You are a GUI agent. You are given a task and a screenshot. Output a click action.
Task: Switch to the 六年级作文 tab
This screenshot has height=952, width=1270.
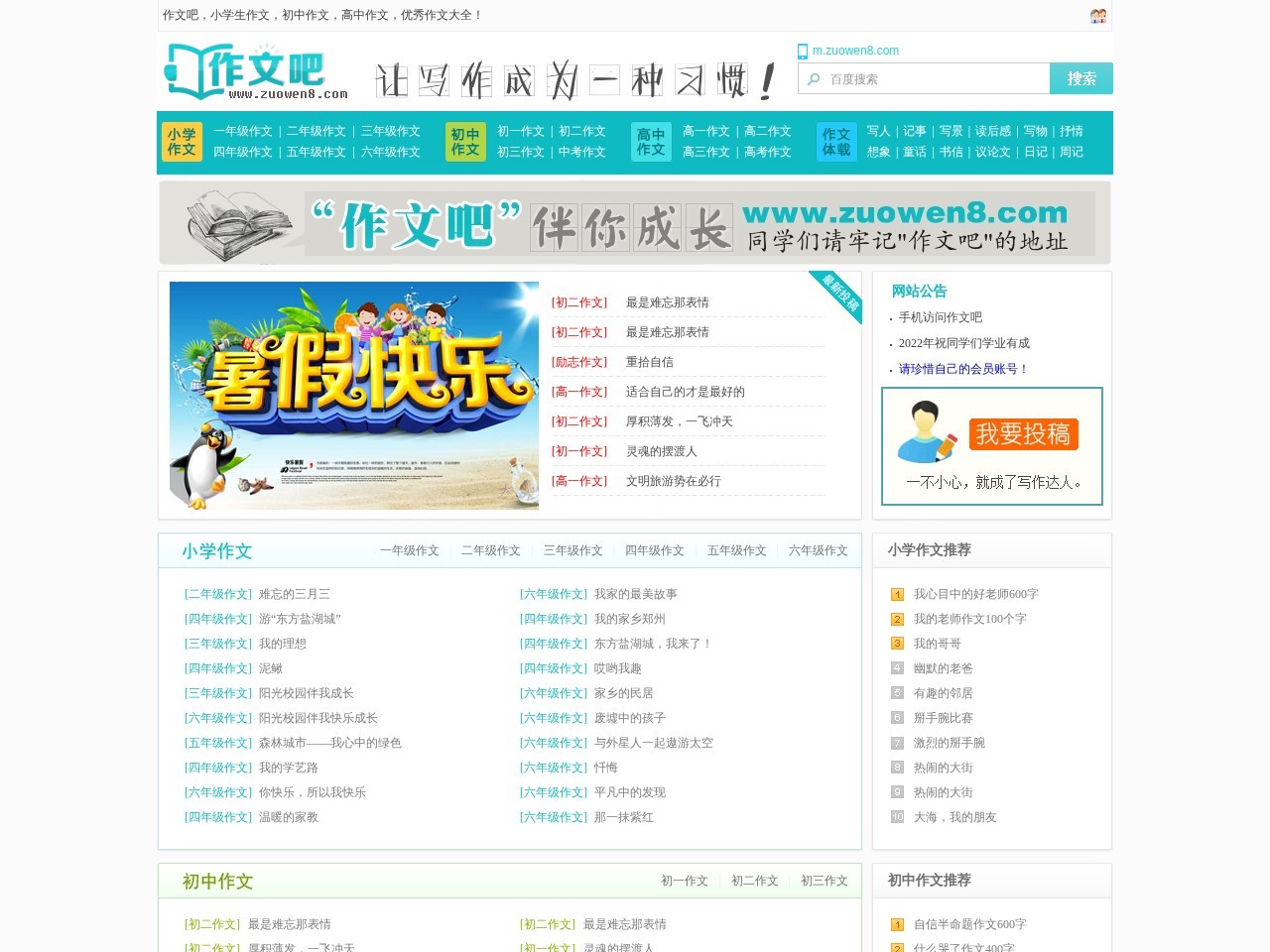click(x=819, y=550)
